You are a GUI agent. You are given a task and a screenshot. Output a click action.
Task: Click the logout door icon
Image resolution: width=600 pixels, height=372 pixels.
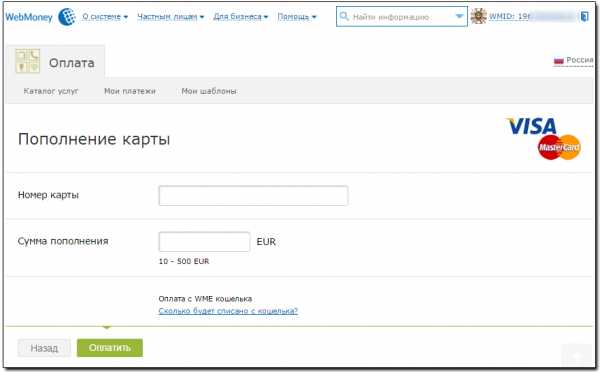584,16
